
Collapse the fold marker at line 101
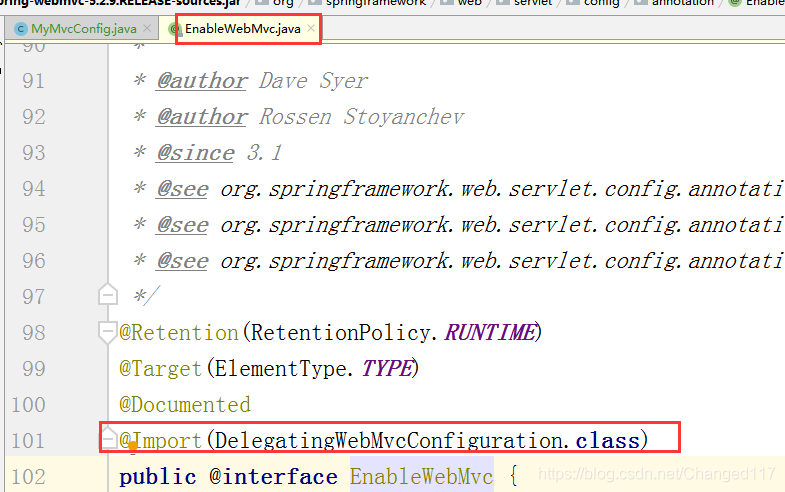tap(108, 438)
